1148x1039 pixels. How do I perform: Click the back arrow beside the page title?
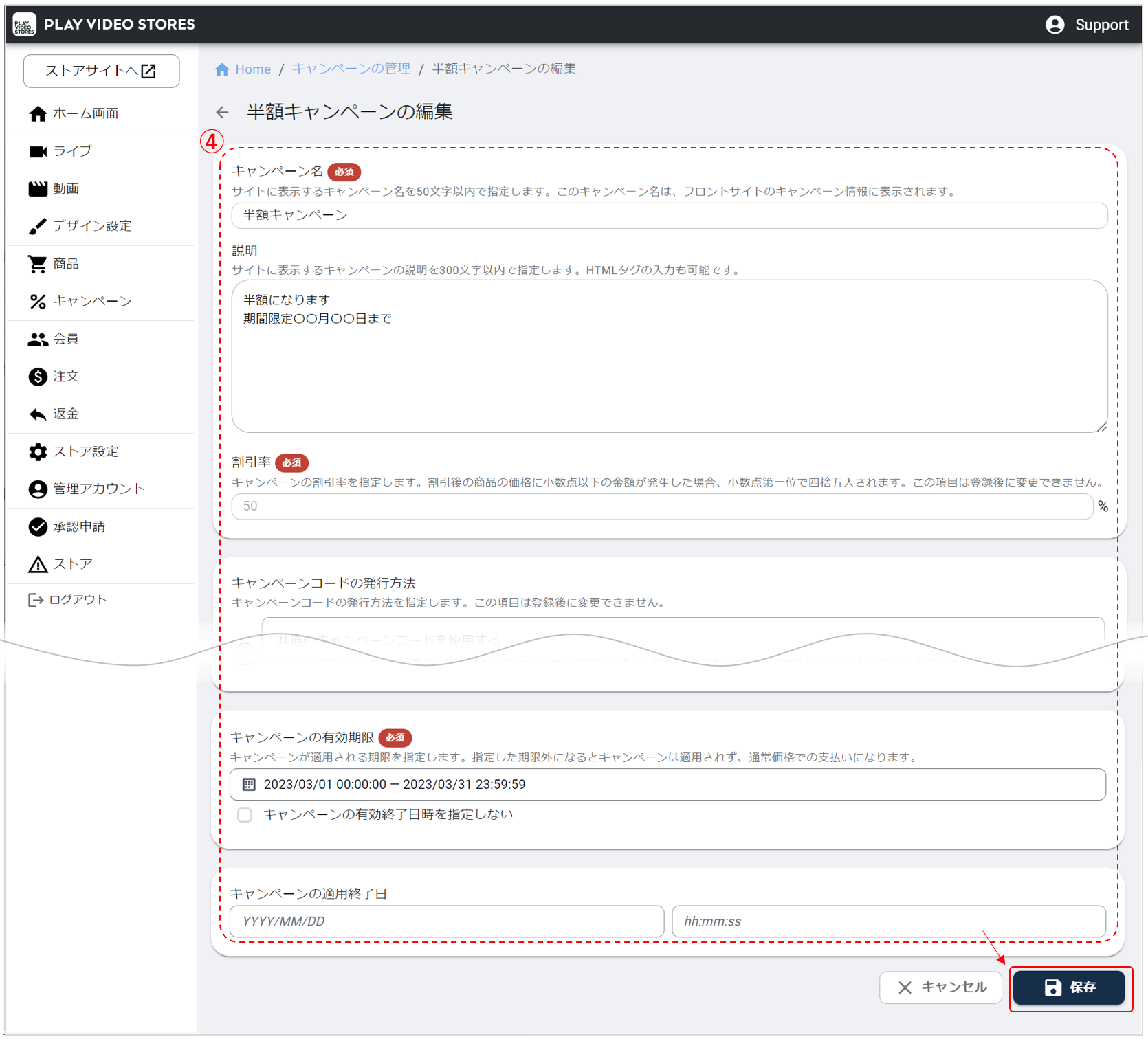point(222,112)
